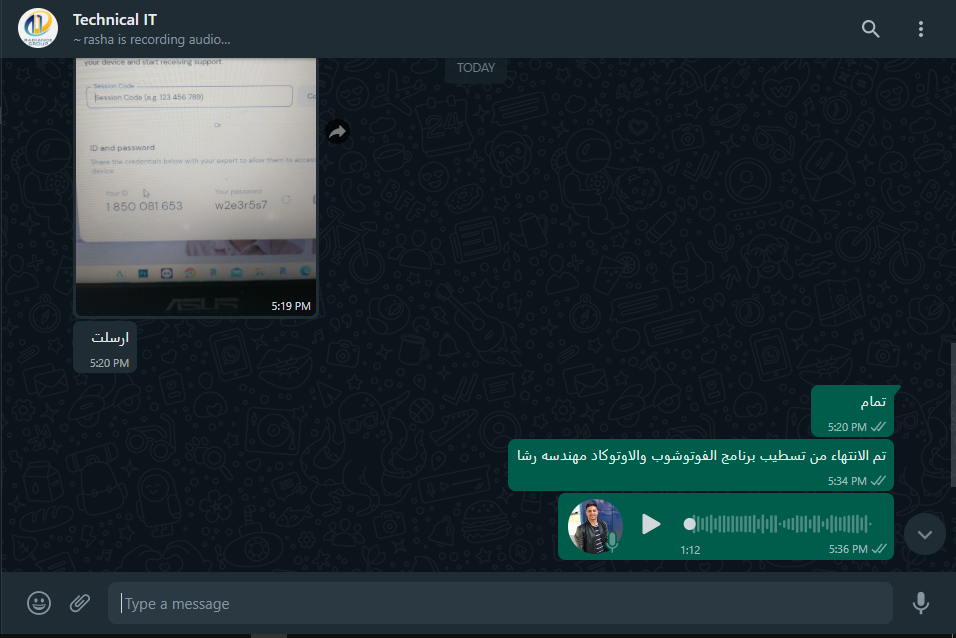Open the three-dot chat menu
Image resolution: width=956 pixels, height=638 pixels.
pos(921,29)
